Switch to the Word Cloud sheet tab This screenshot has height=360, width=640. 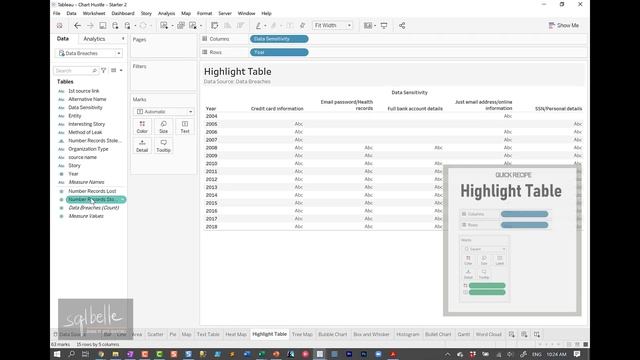coord(489,334)
